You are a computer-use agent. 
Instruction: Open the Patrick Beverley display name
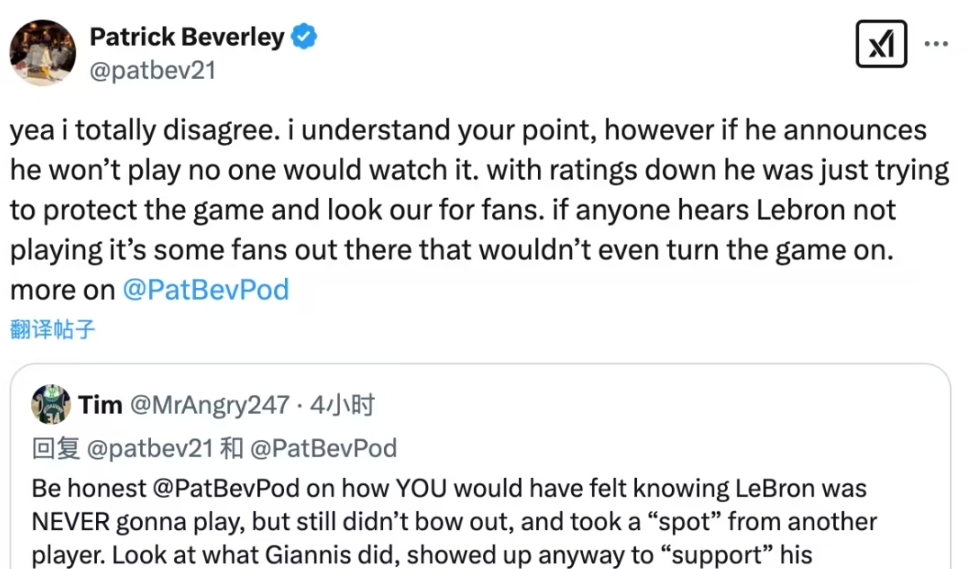tap(186, 38)
